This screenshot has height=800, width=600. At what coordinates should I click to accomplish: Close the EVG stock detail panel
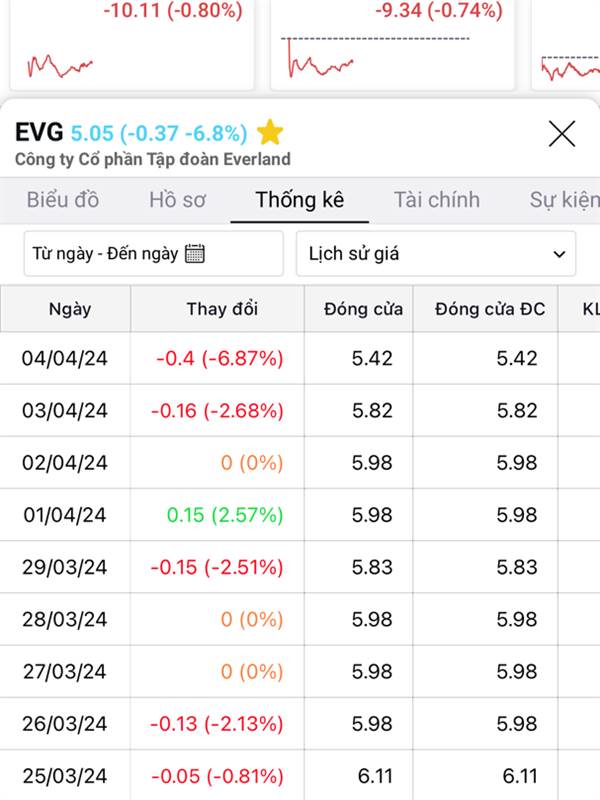[562, 134]
